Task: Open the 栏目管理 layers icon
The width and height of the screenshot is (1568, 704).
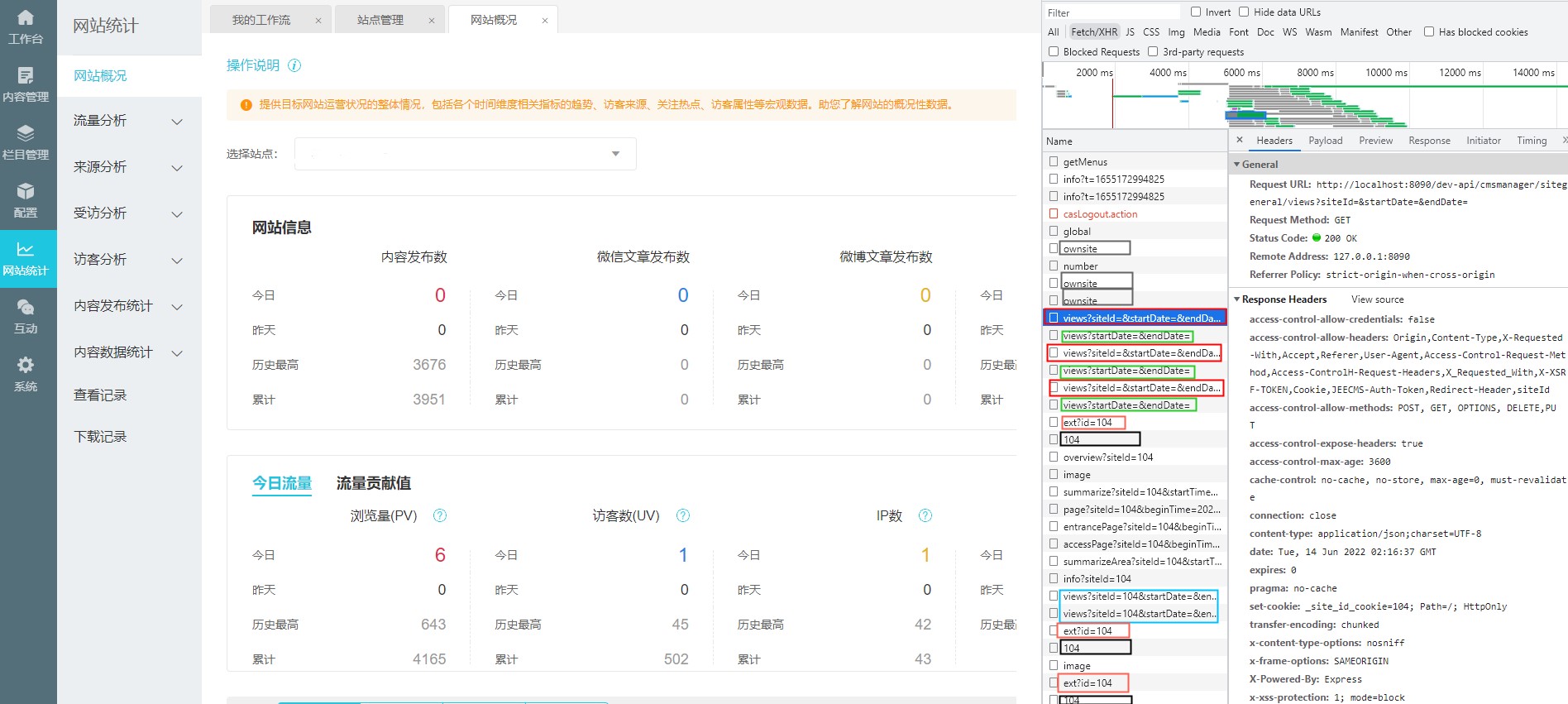Action: (x=26, y=134)
